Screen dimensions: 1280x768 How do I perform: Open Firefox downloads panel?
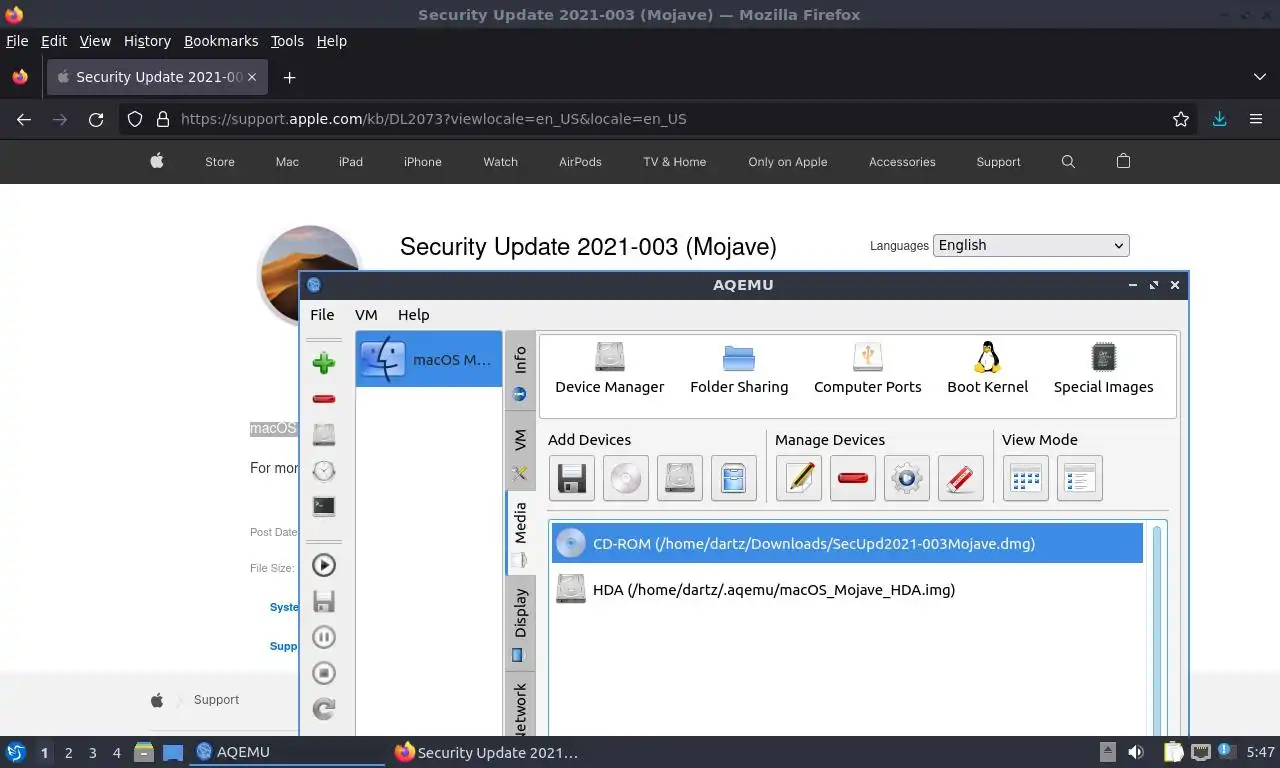pyautogui.click(x=1219, y=119)
